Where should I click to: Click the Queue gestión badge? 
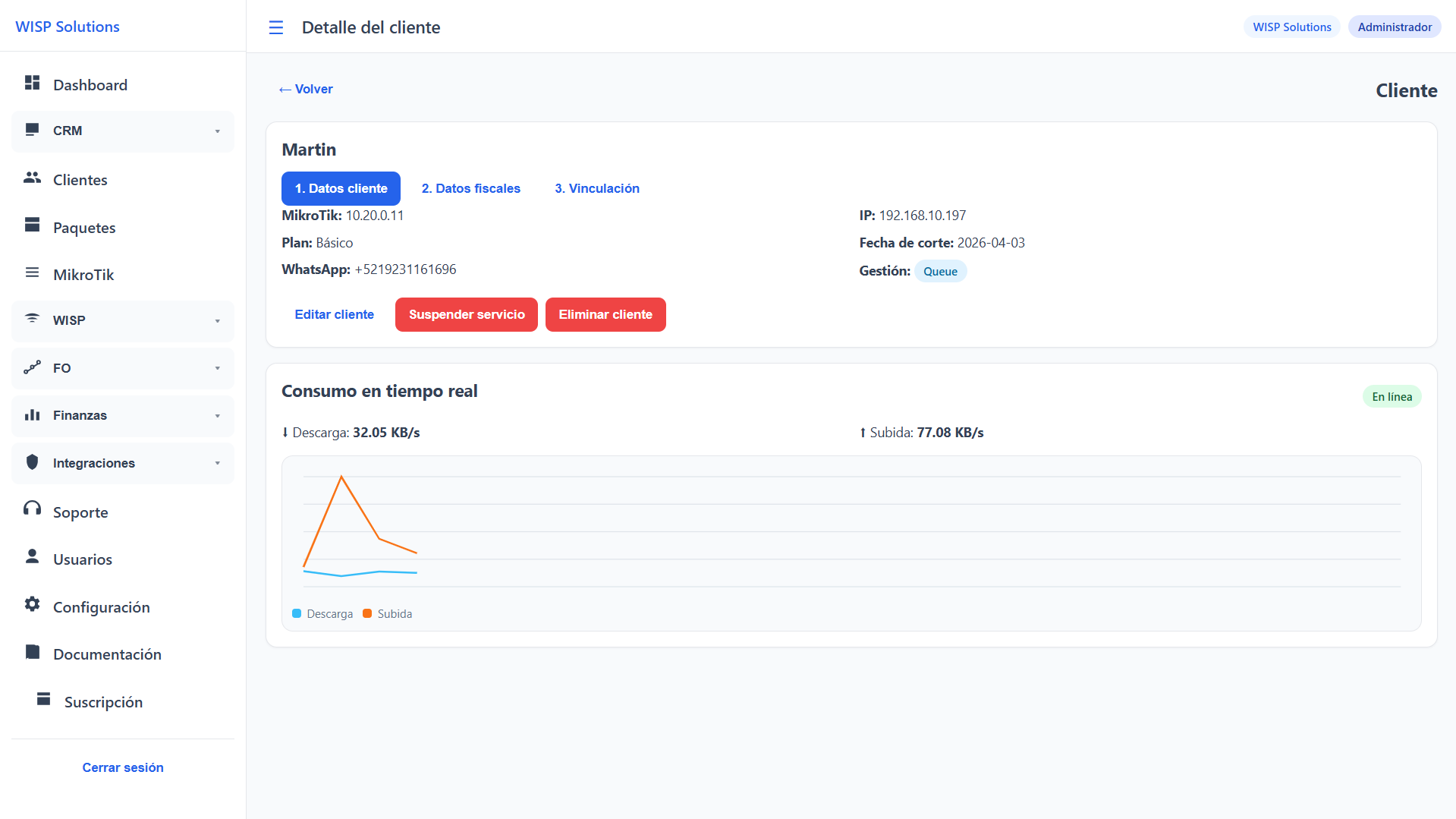point(940,271)
